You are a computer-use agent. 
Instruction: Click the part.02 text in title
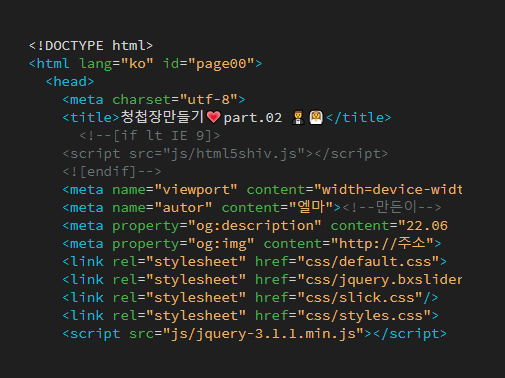pyautogui.click(x=253, y=118)
